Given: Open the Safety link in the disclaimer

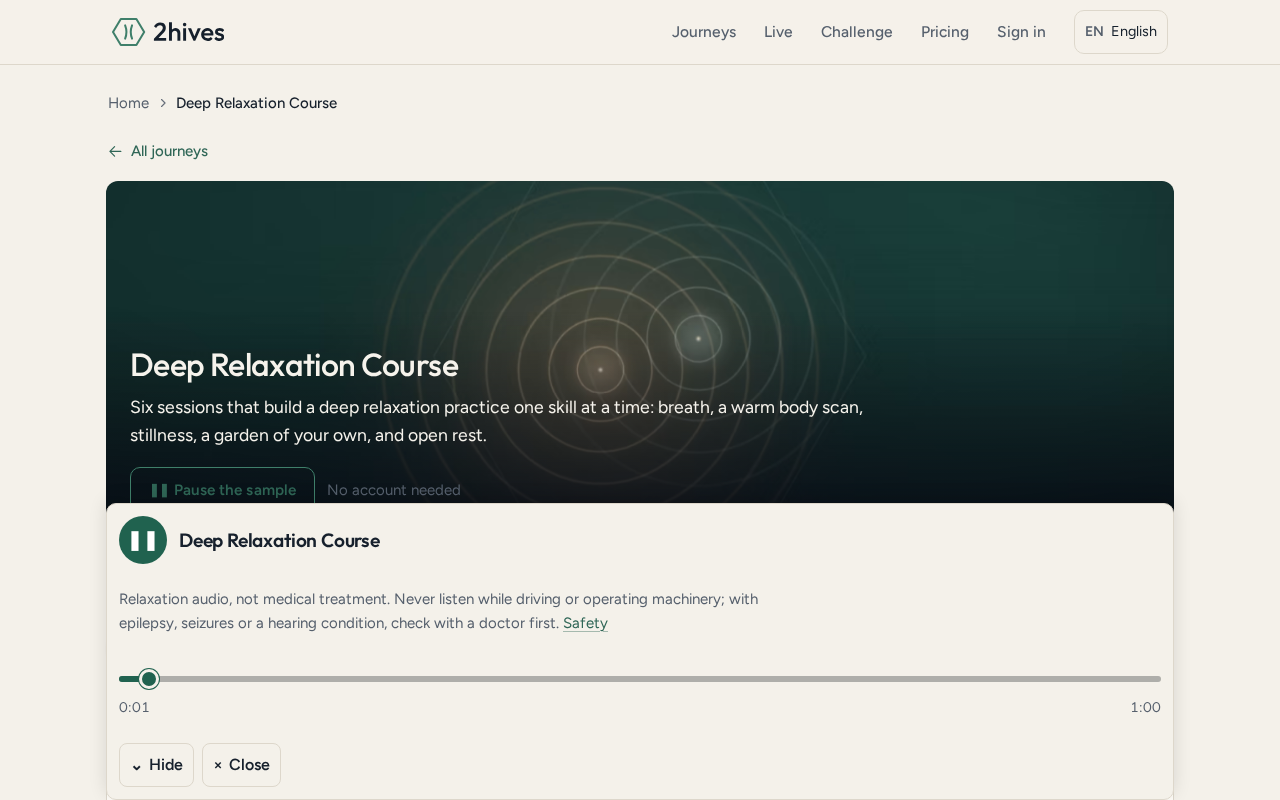Looking at the screenshot, I should pos(585,623).
